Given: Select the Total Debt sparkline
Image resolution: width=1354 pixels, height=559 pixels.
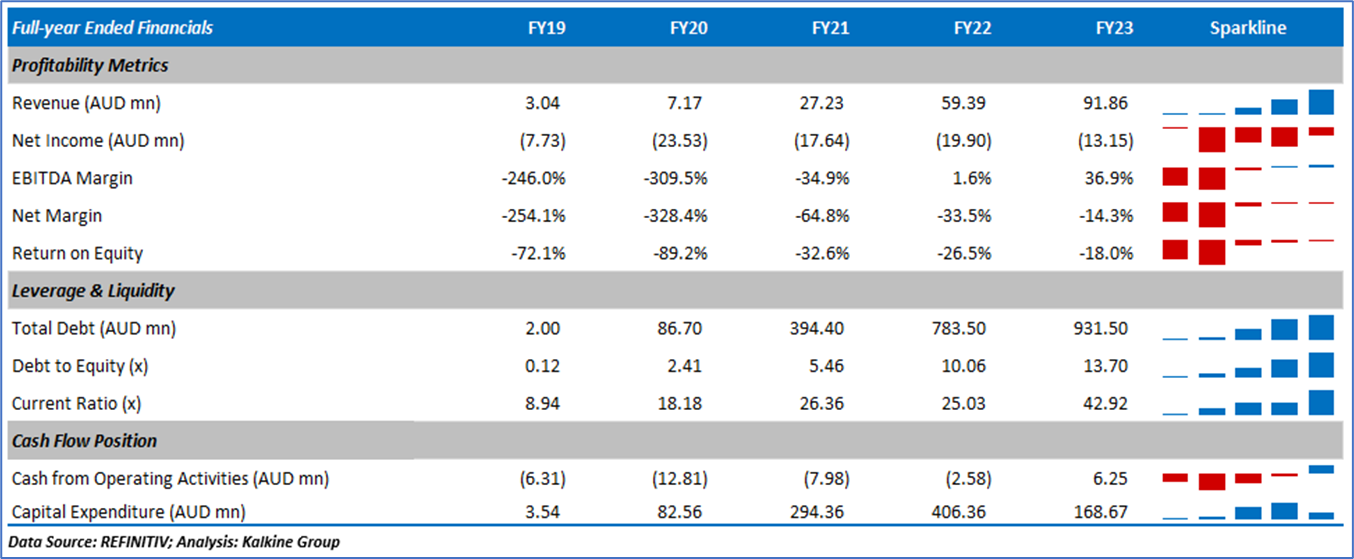Looking at the screenshot, I should point(1248,329).
